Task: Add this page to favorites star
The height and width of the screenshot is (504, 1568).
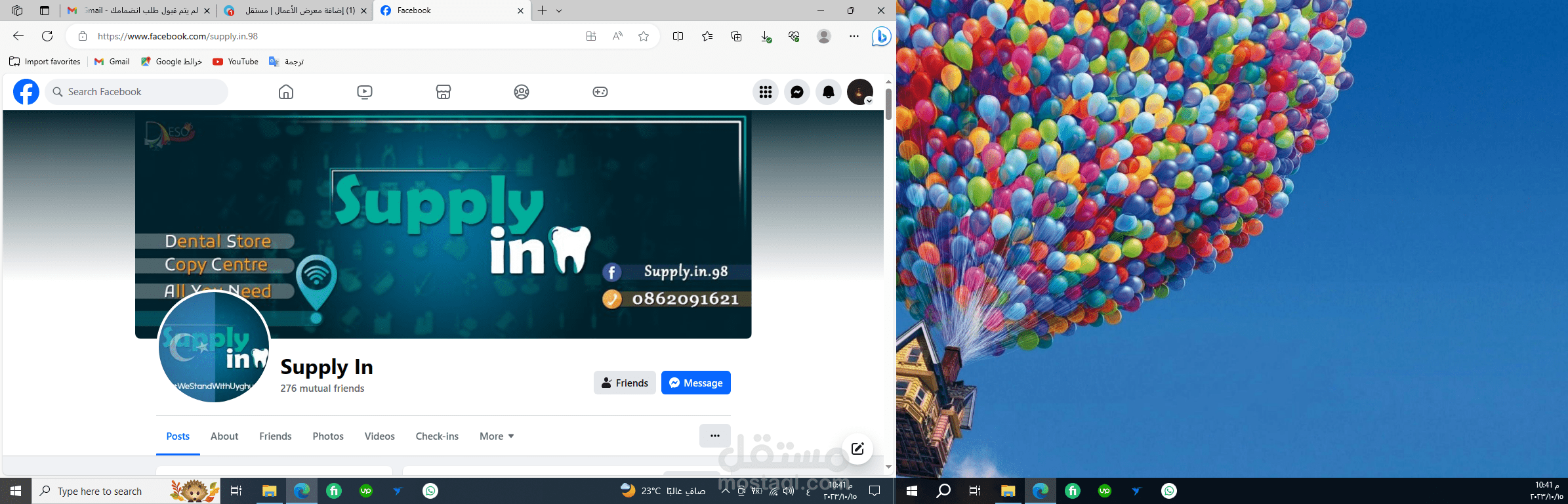Action: [x=644, y=36]
